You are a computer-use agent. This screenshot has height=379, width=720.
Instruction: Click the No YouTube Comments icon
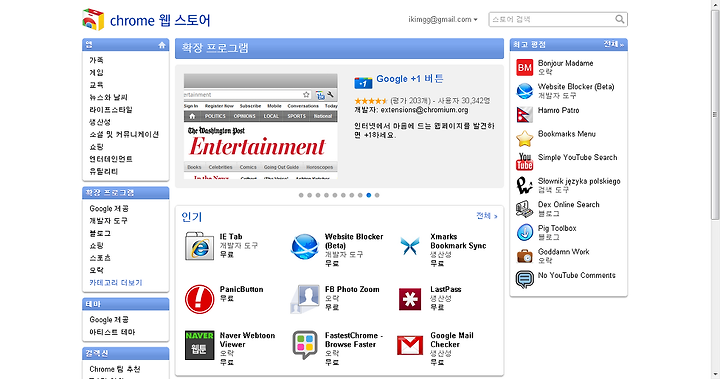524,279
